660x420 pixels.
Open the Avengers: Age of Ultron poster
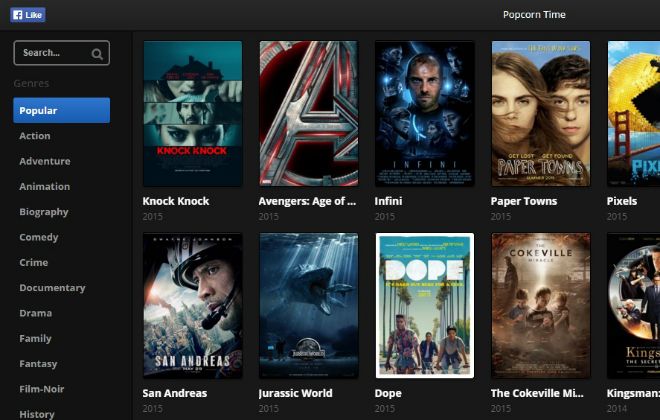pyautogui.click(x=309, y=114)
